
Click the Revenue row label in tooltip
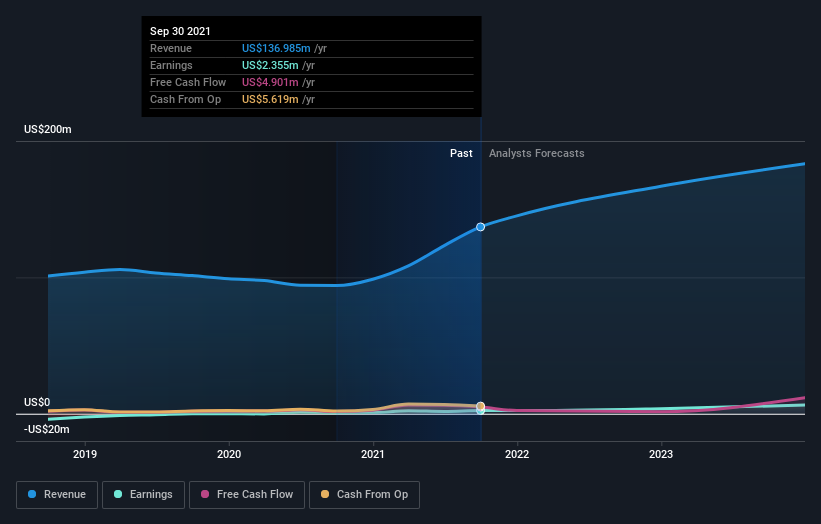[x=171, y=48]
